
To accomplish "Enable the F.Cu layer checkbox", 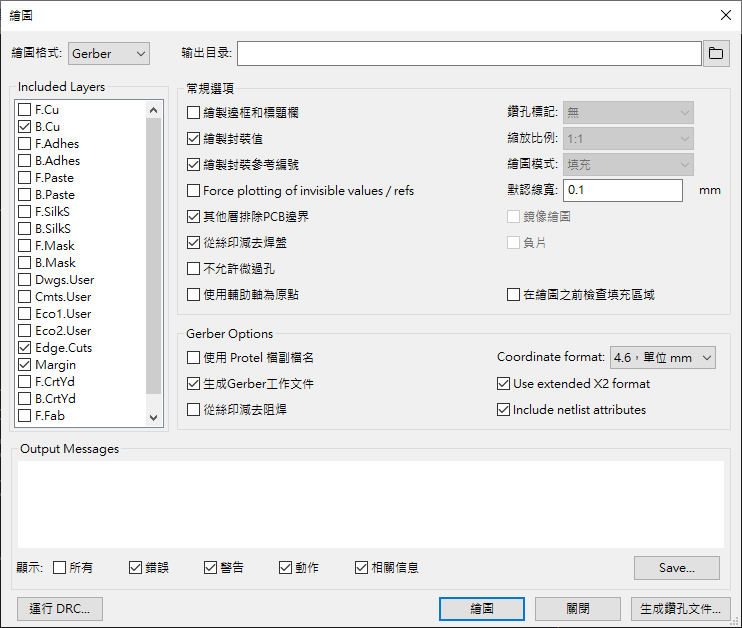I will point(26,110).
